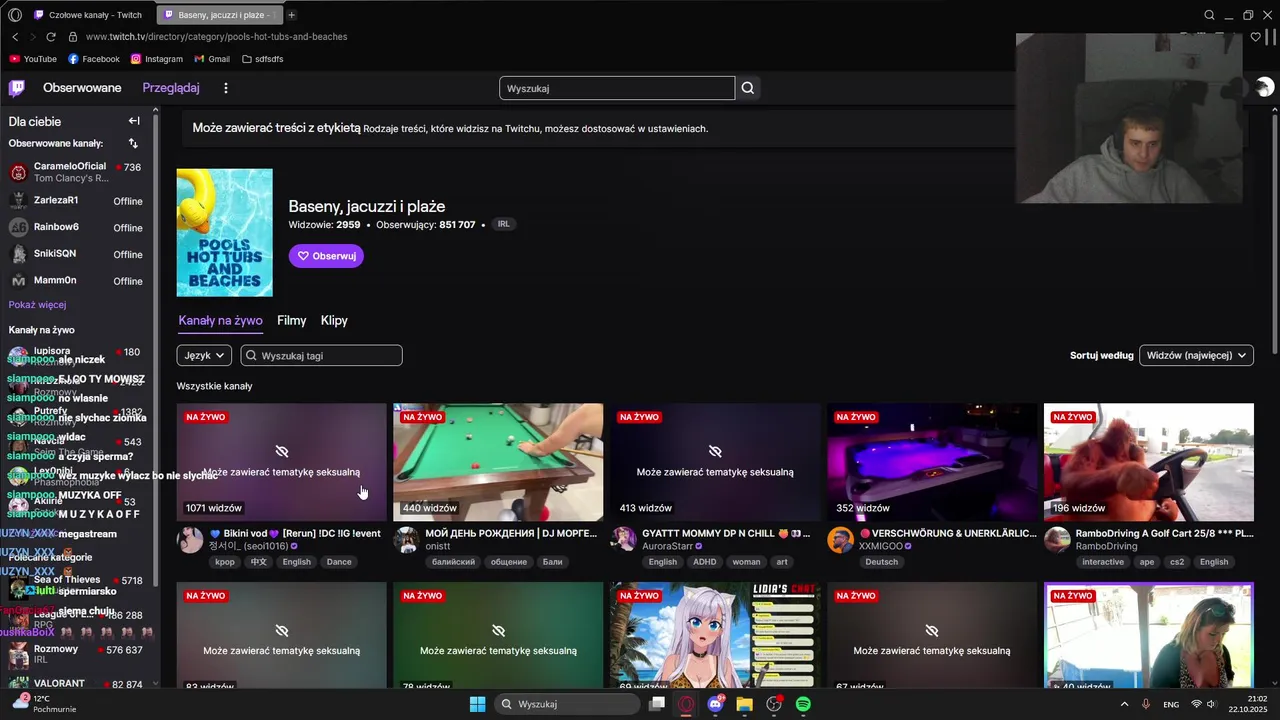
Task: Open ENG language switcher in taskbar
Action: 1170,704
